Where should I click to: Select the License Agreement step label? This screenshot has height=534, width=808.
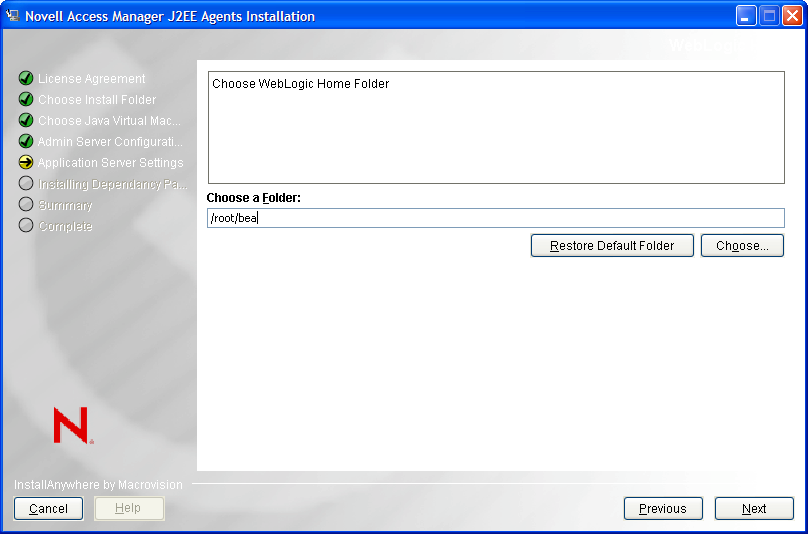pyautogui.click(x=92, y=79)
